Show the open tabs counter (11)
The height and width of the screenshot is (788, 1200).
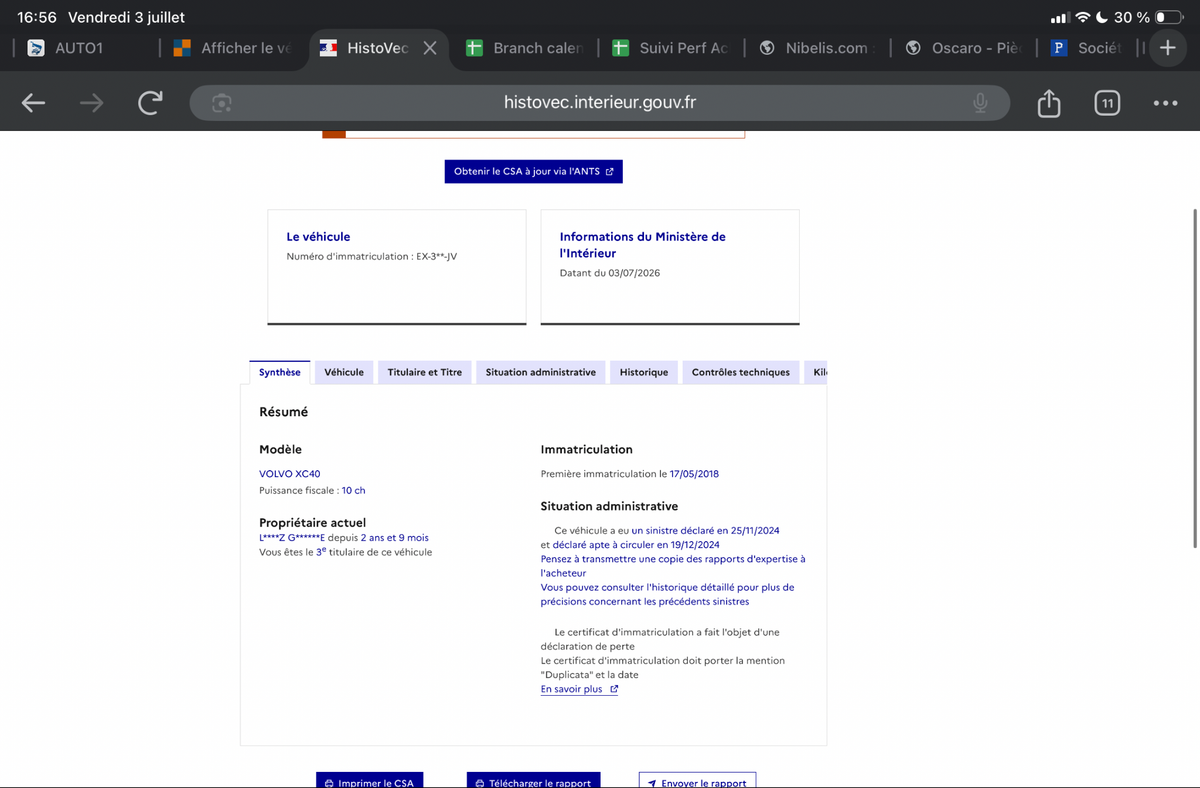(1106, 103)
